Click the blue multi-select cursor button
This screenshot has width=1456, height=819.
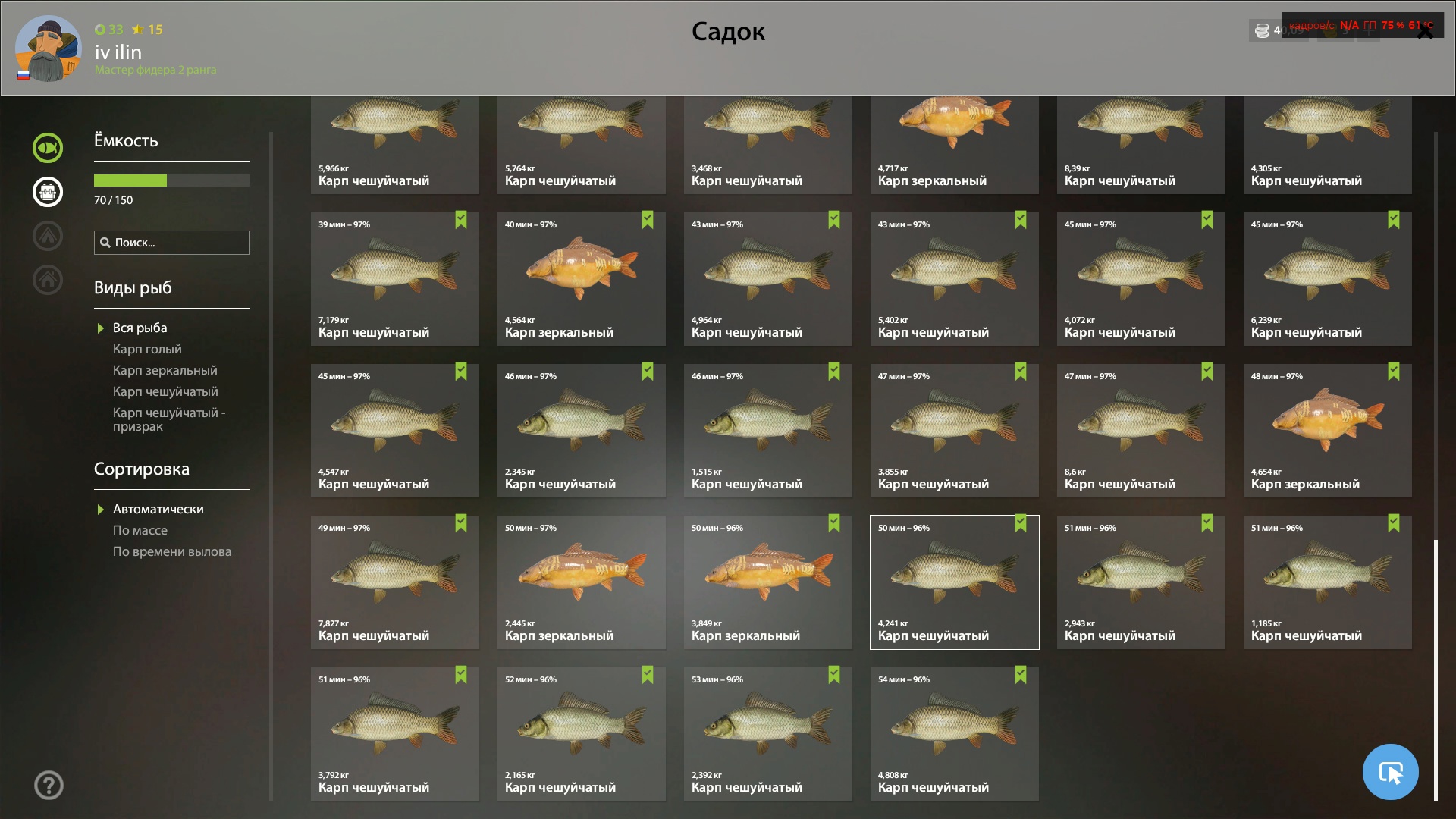1390,772
